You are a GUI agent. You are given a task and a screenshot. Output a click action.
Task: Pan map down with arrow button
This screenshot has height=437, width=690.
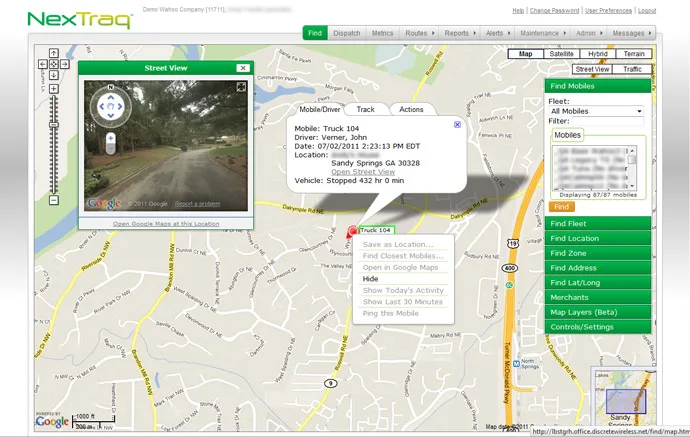(54, 75)
